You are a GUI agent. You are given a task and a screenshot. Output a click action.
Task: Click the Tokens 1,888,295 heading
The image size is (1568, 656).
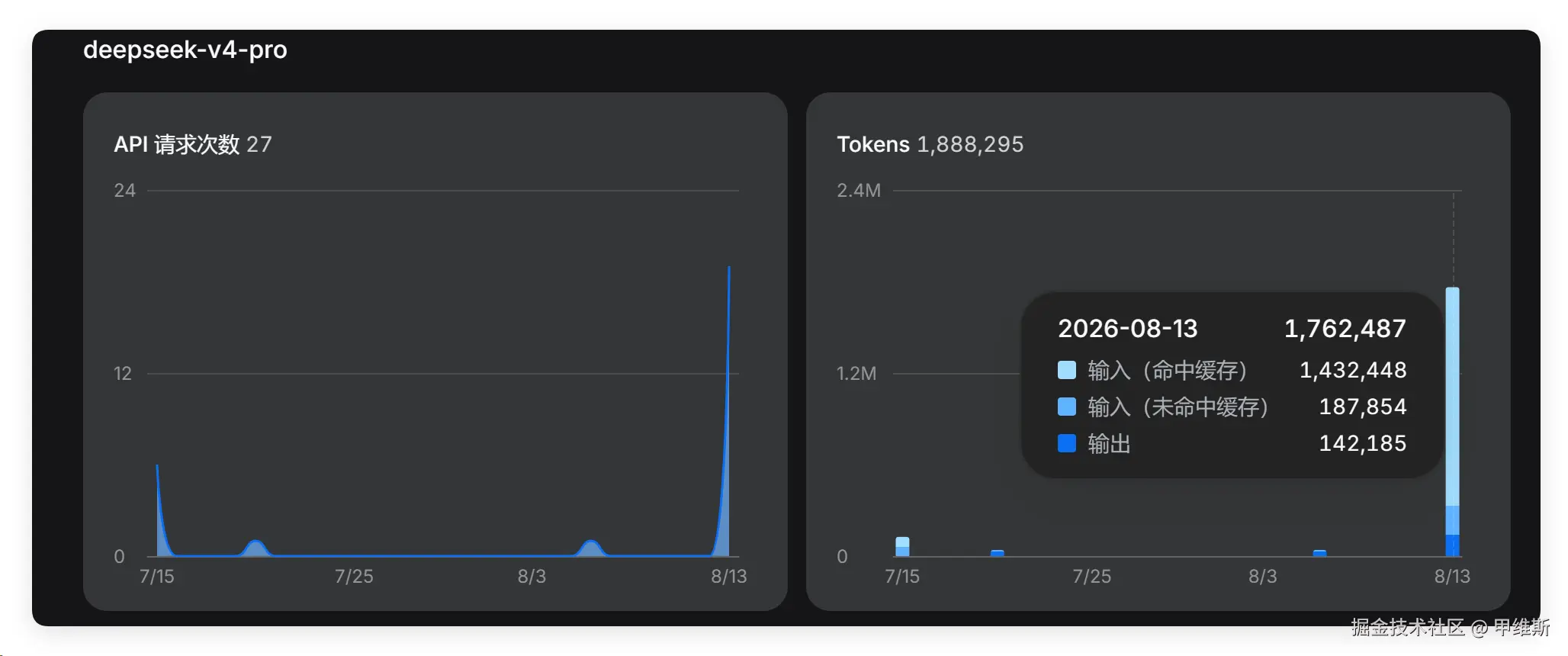click(x=930, y=144)
